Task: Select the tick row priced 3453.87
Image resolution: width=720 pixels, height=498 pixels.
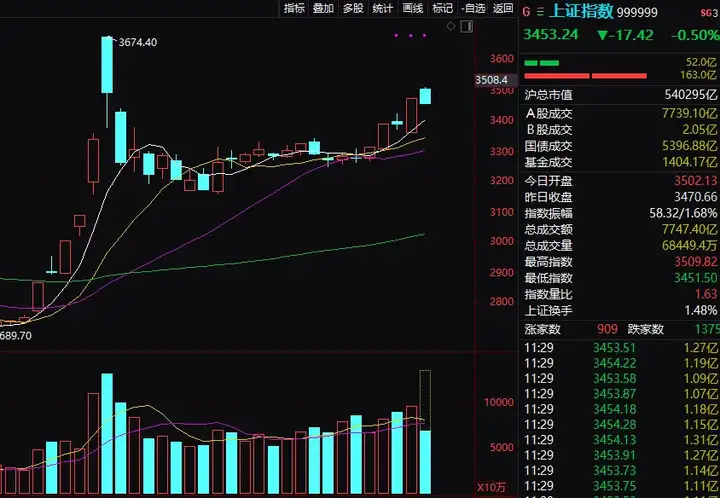Action: click(620, 394)
